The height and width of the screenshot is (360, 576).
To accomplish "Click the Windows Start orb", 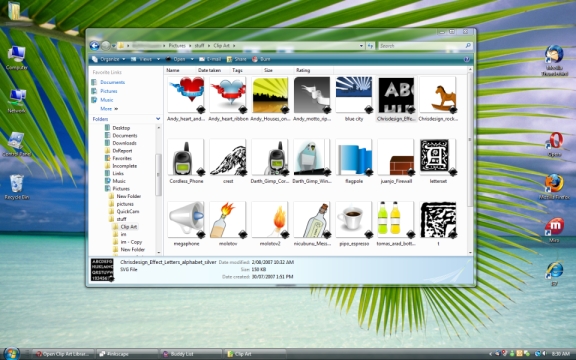I will coord(11,353).
